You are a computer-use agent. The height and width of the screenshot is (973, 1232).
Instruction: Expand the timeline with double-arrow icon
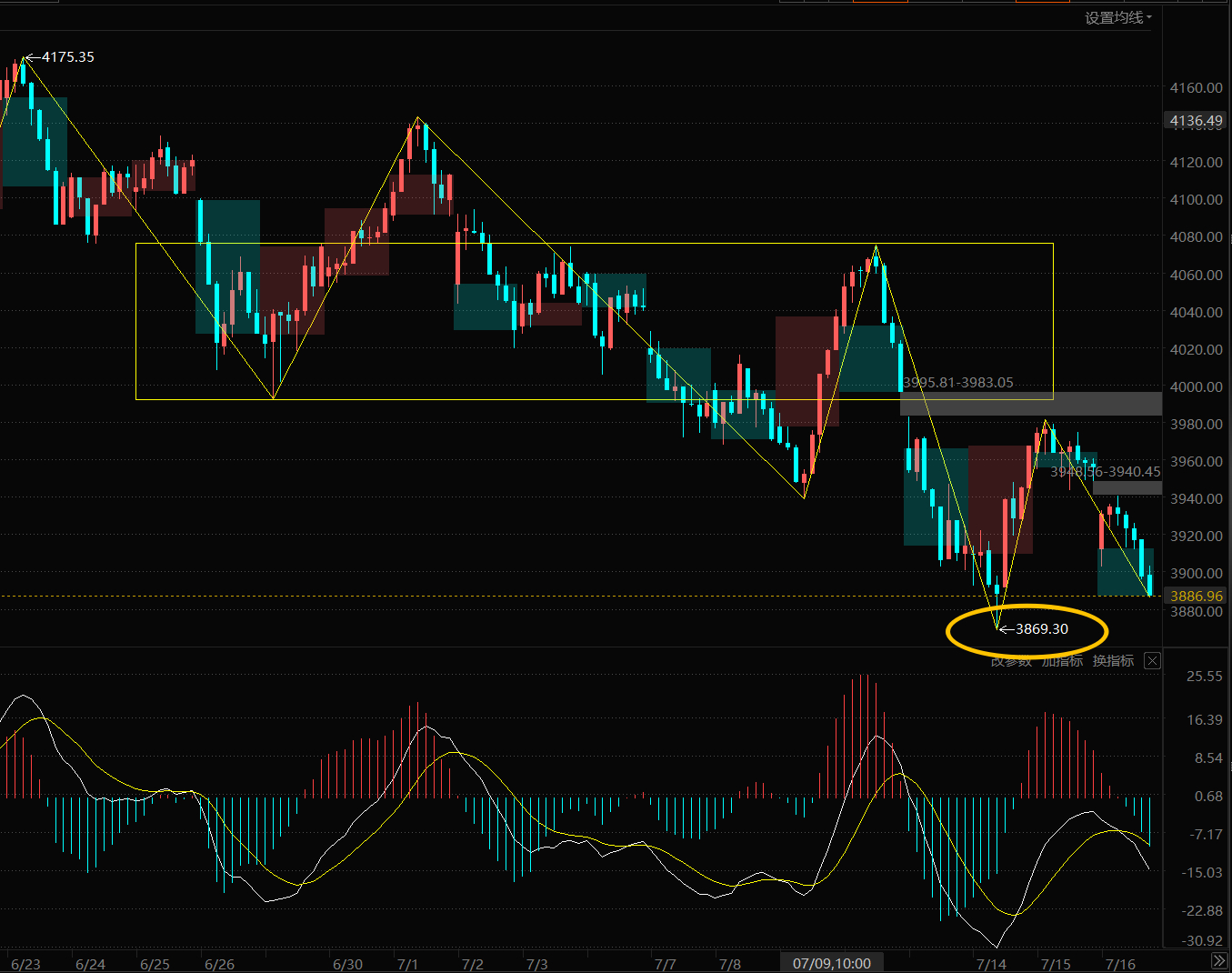click(x=1219, y=961)
